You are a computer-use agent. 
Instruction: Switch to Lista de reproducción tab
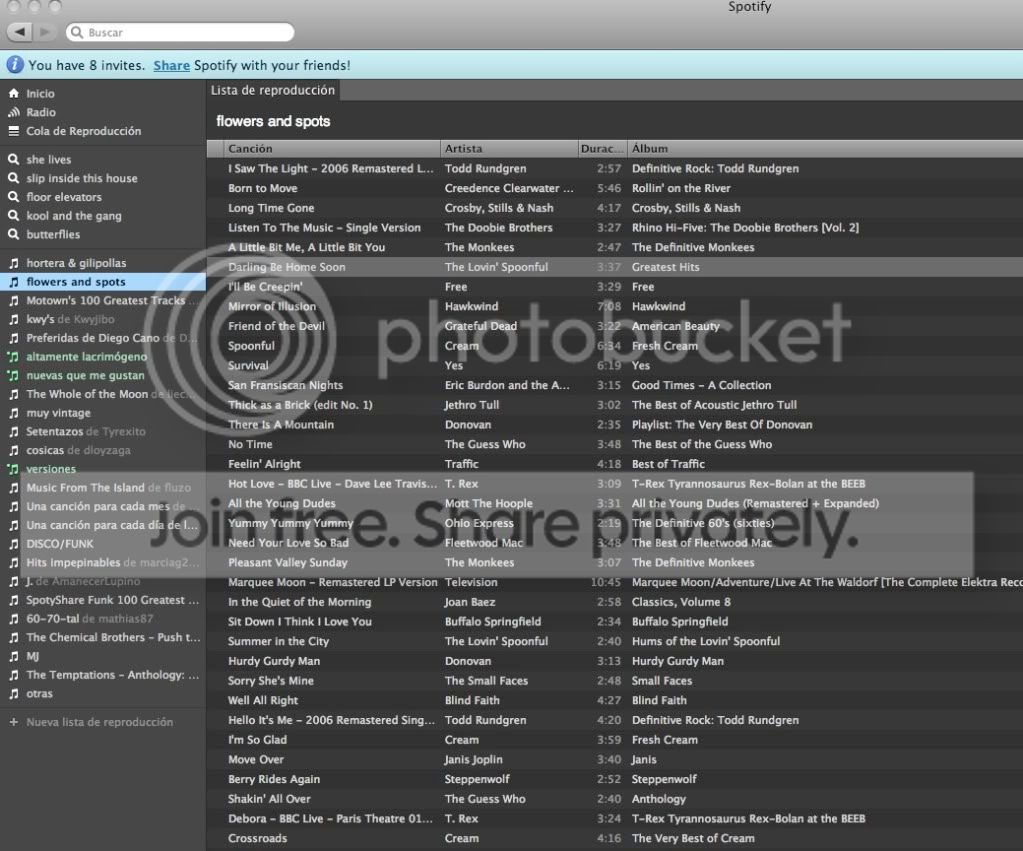coord(272,90)
